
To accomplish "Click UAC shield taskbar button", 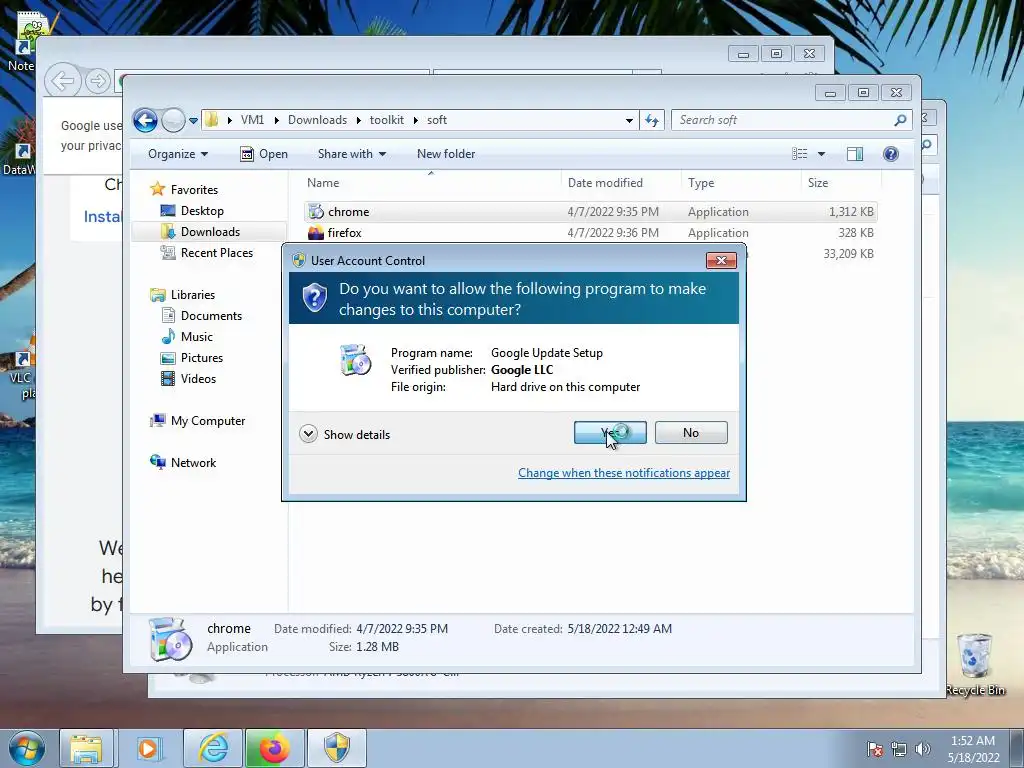I will (x=336, y=748).
